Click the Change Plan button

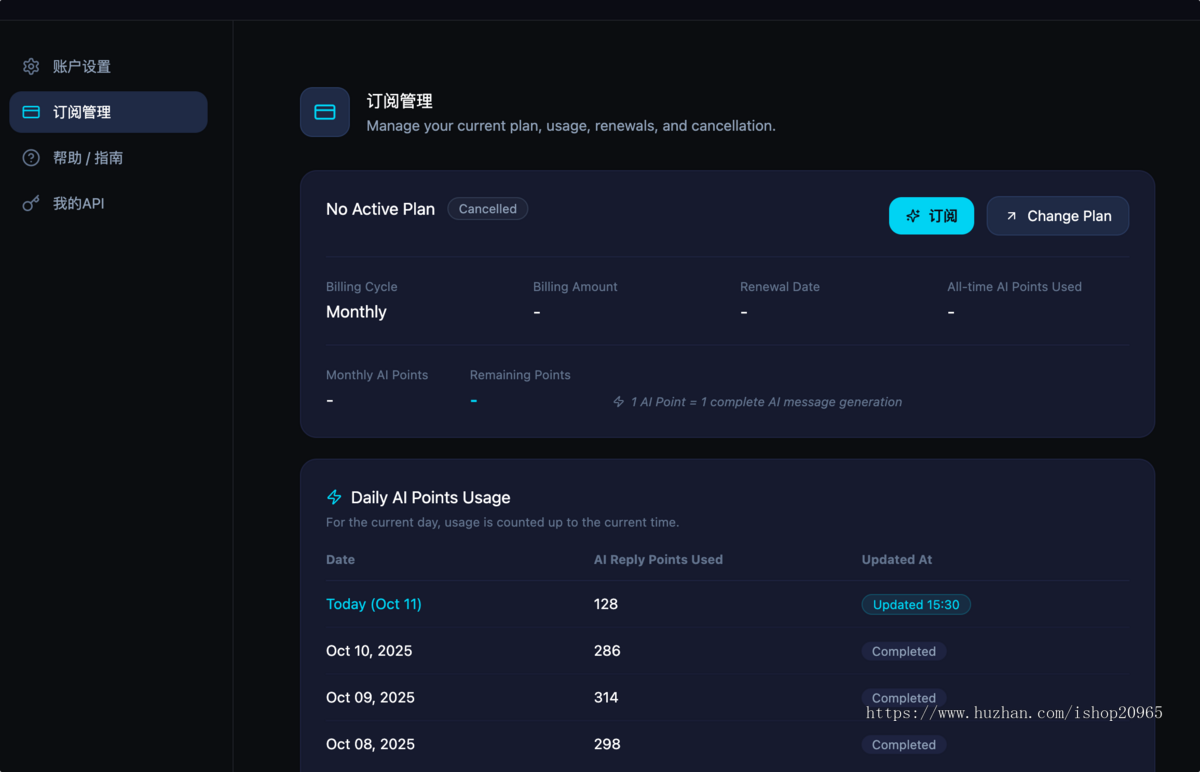pyautogui.click(x=1058, y=216)
